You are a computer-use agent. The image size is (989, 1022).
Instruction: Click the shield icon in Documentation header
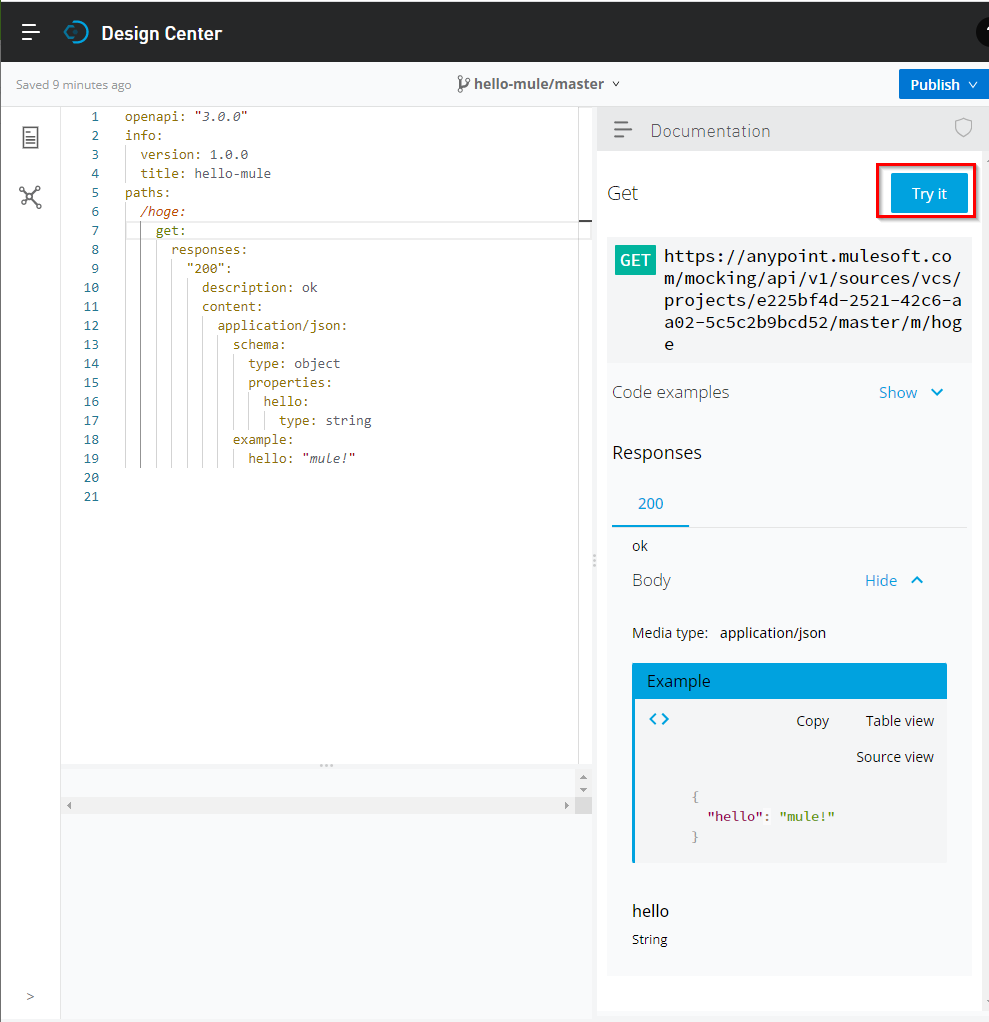coord(962,128)
